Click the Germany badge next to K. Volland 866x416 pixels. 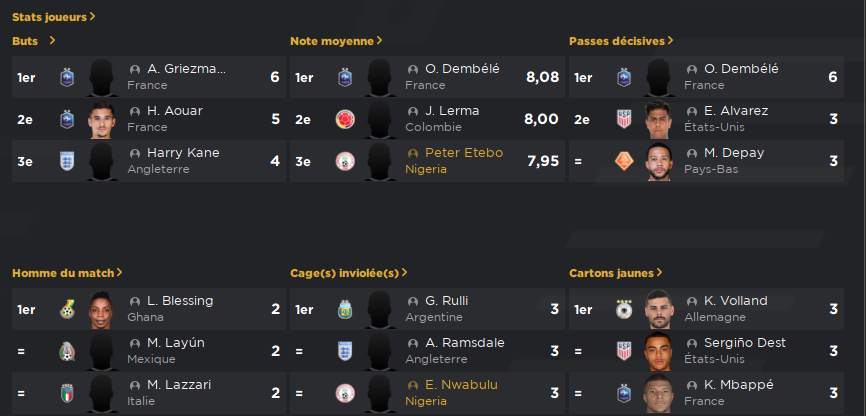point(624,309)
